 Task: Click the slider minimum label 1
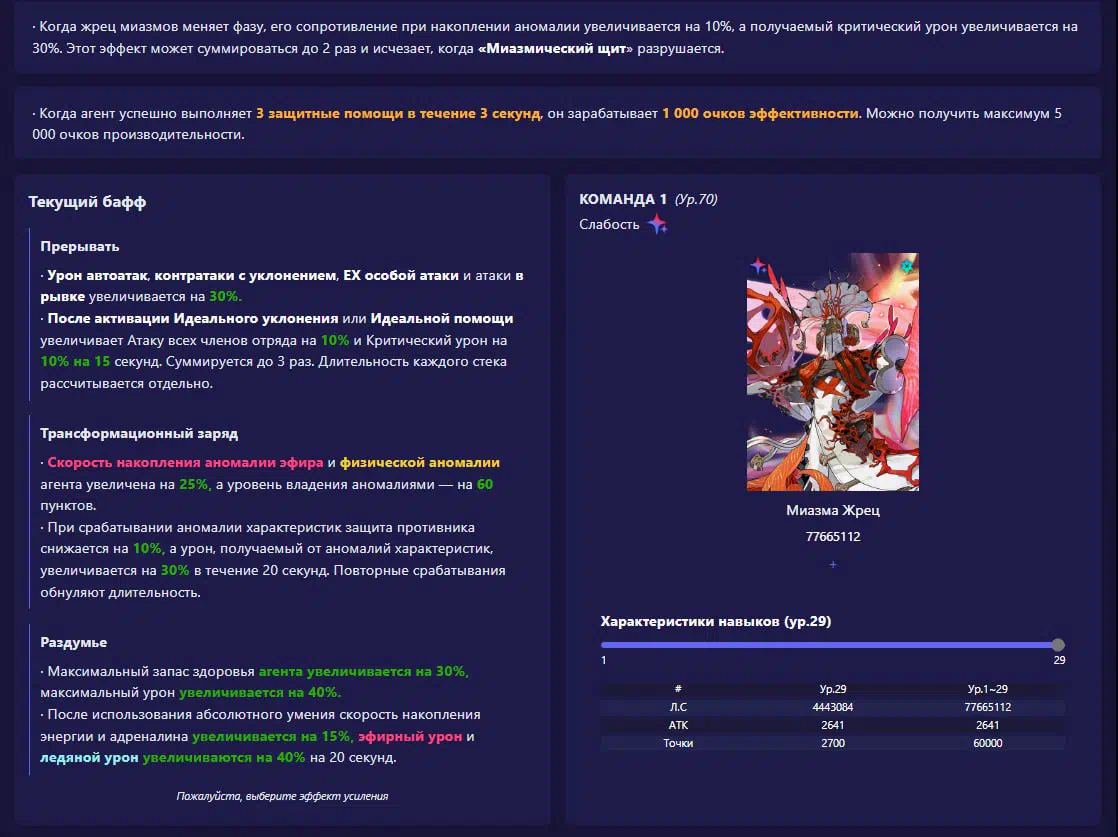603,660
